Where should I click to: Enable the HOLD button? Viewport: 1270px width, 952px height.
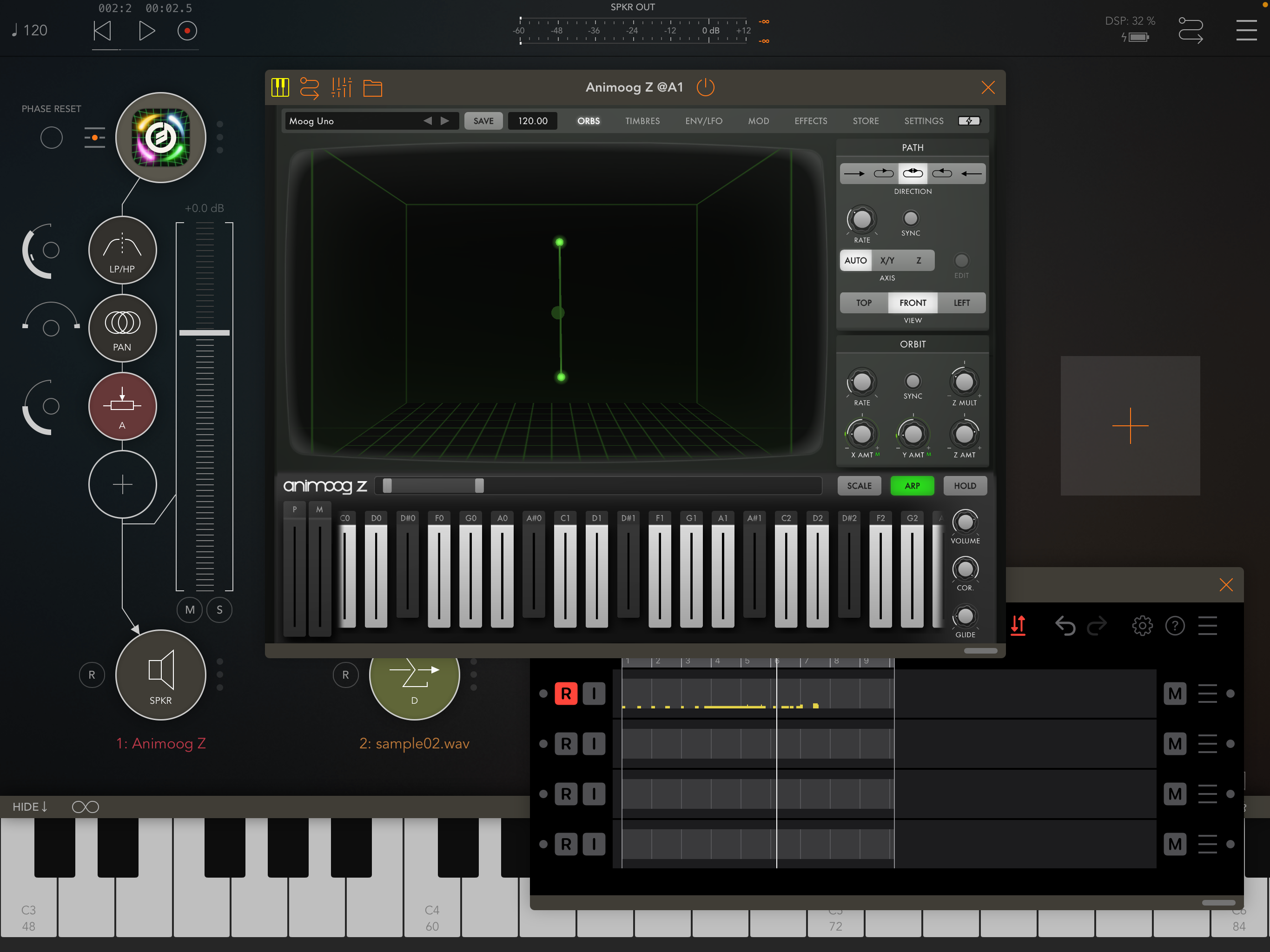tap(965, 486)
